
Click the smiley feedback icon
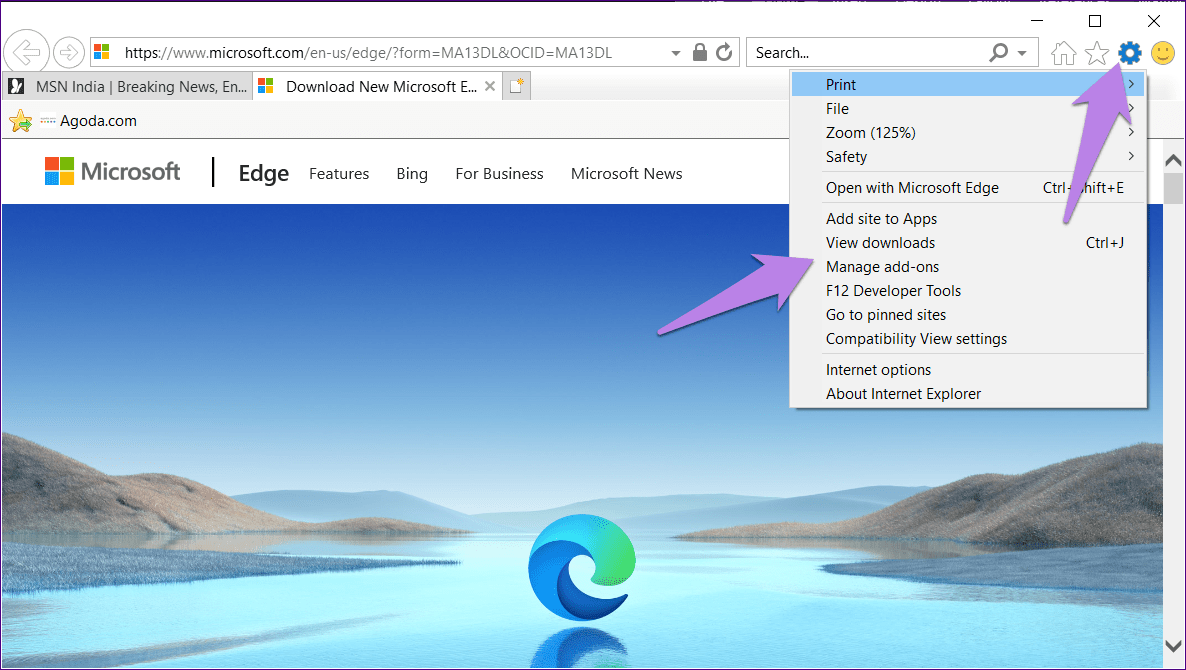(x=1162, y=53)
